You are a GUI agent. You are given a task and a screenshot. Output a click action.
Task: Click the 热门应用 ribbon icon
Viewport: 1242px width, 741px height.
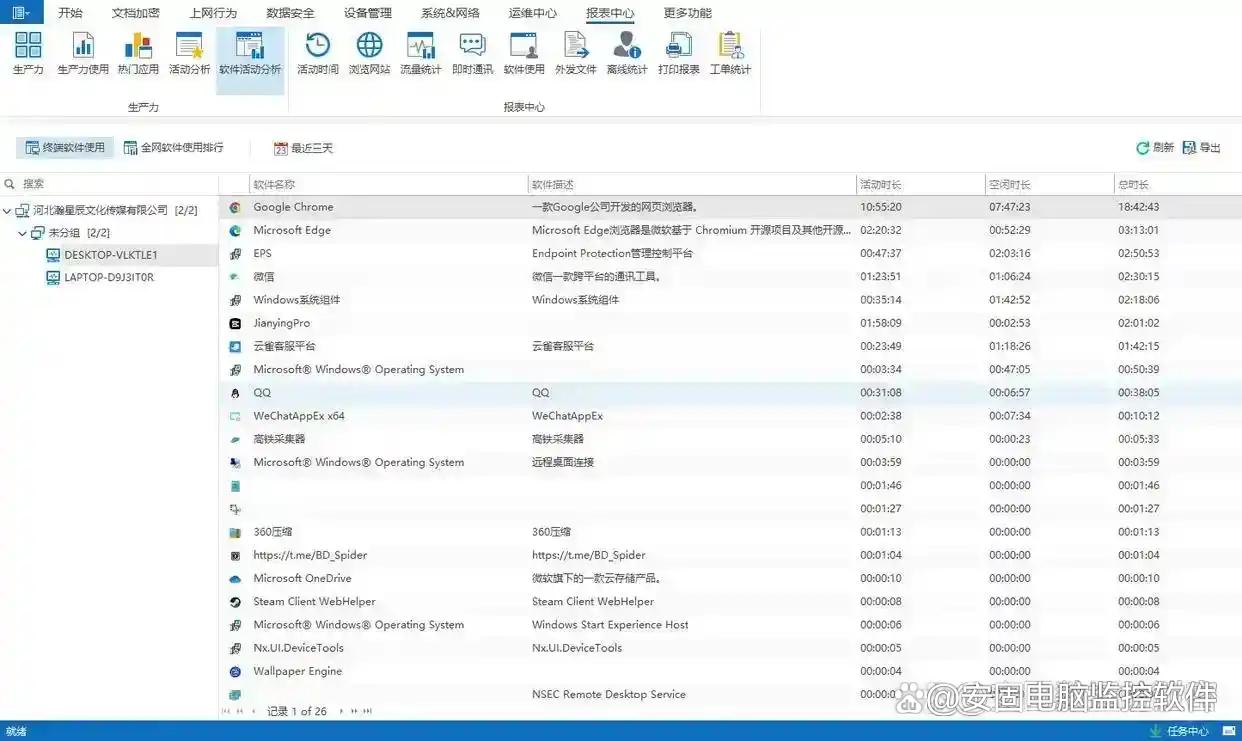tap(138, 53)
